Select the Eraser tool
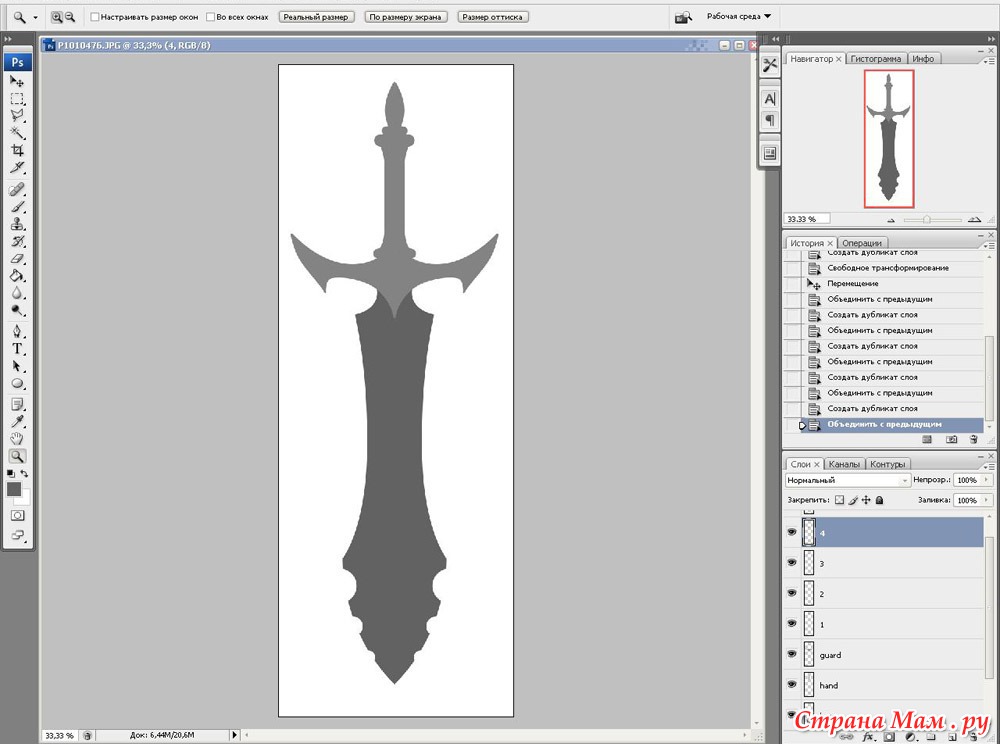This screenshot has width=1000, height=744. 17,259
